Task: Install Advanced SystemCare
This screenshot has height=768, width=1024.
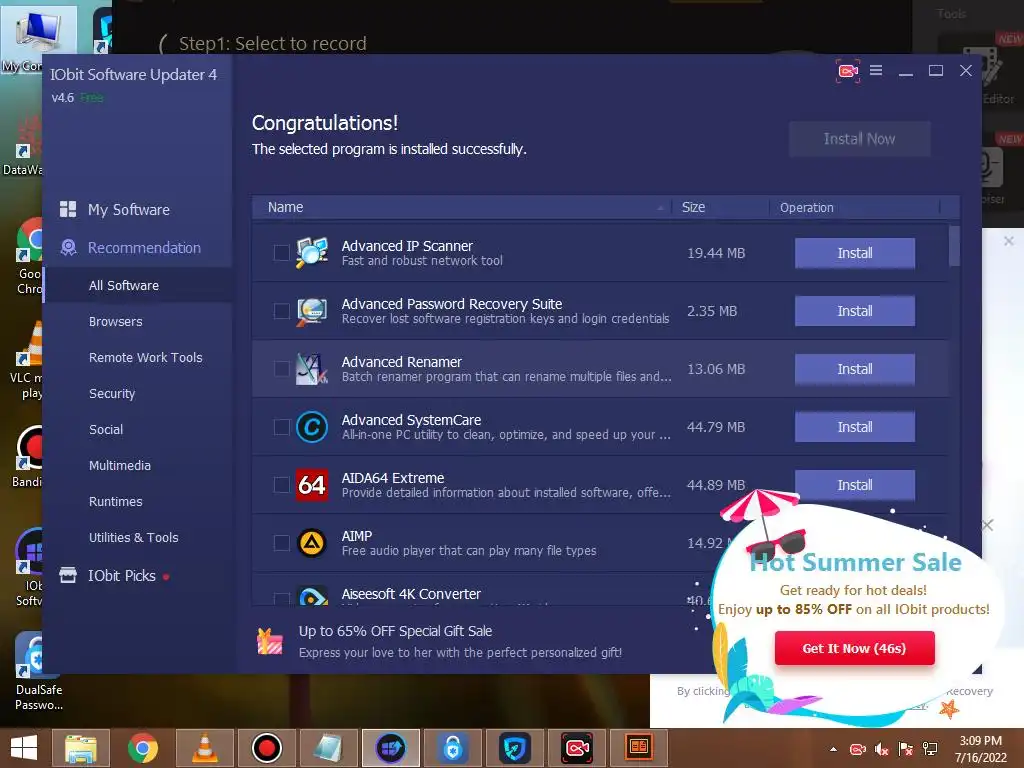Action: [x=854, y=427]
